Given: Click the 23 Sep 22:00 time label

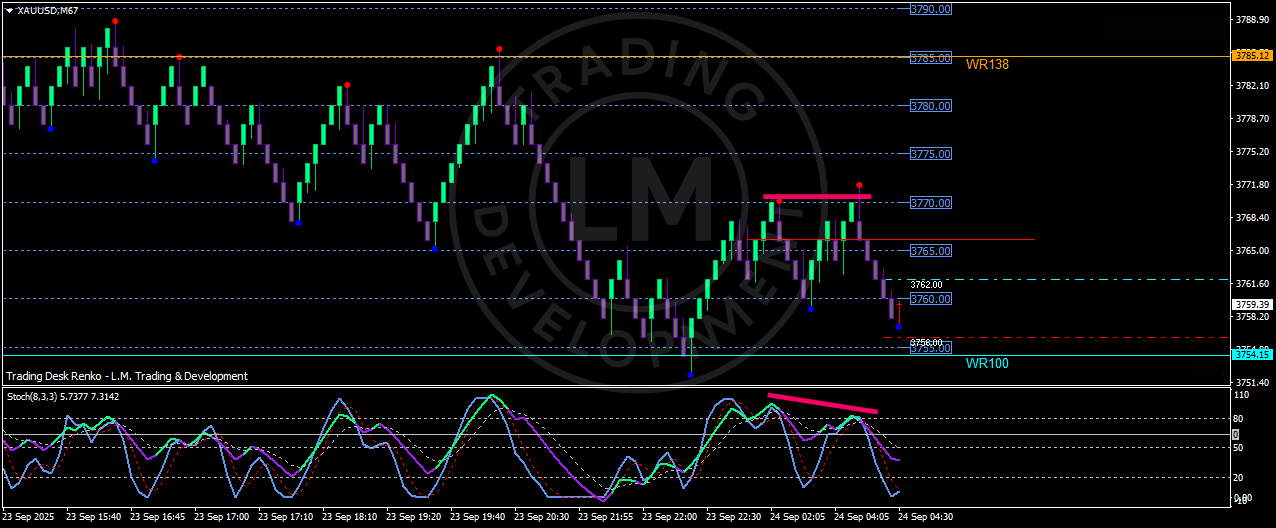Looking at the screenshot, I should [x=669, y=517].
